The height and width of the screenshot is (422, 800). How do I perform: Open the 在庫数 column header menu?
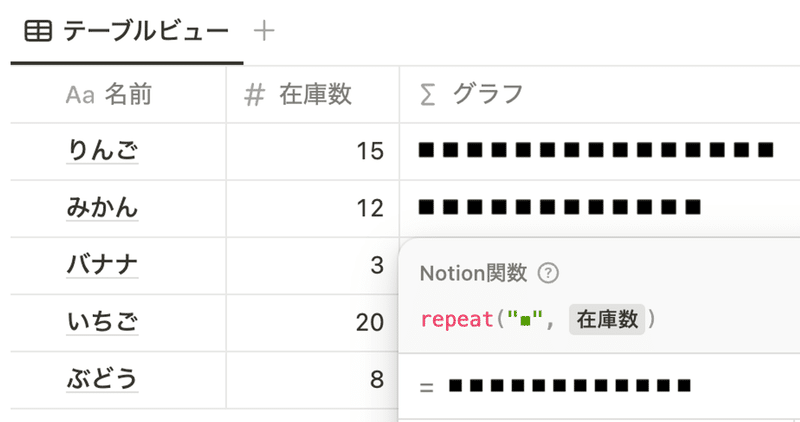pyautogui.click(x=313, y=95)
